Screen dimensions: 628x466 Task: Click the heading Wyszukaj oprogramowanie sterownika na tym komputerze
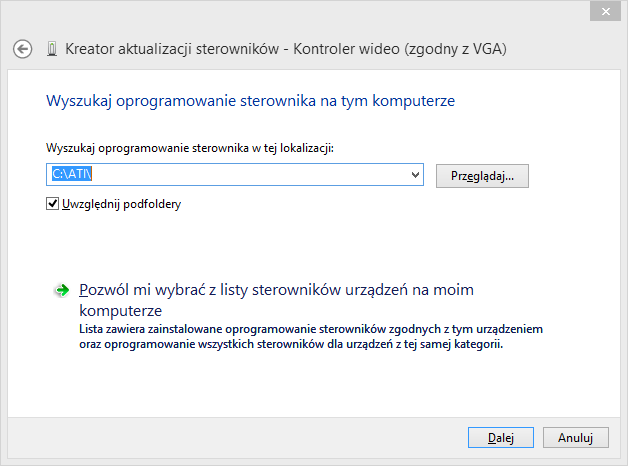[x=250, y=101]
